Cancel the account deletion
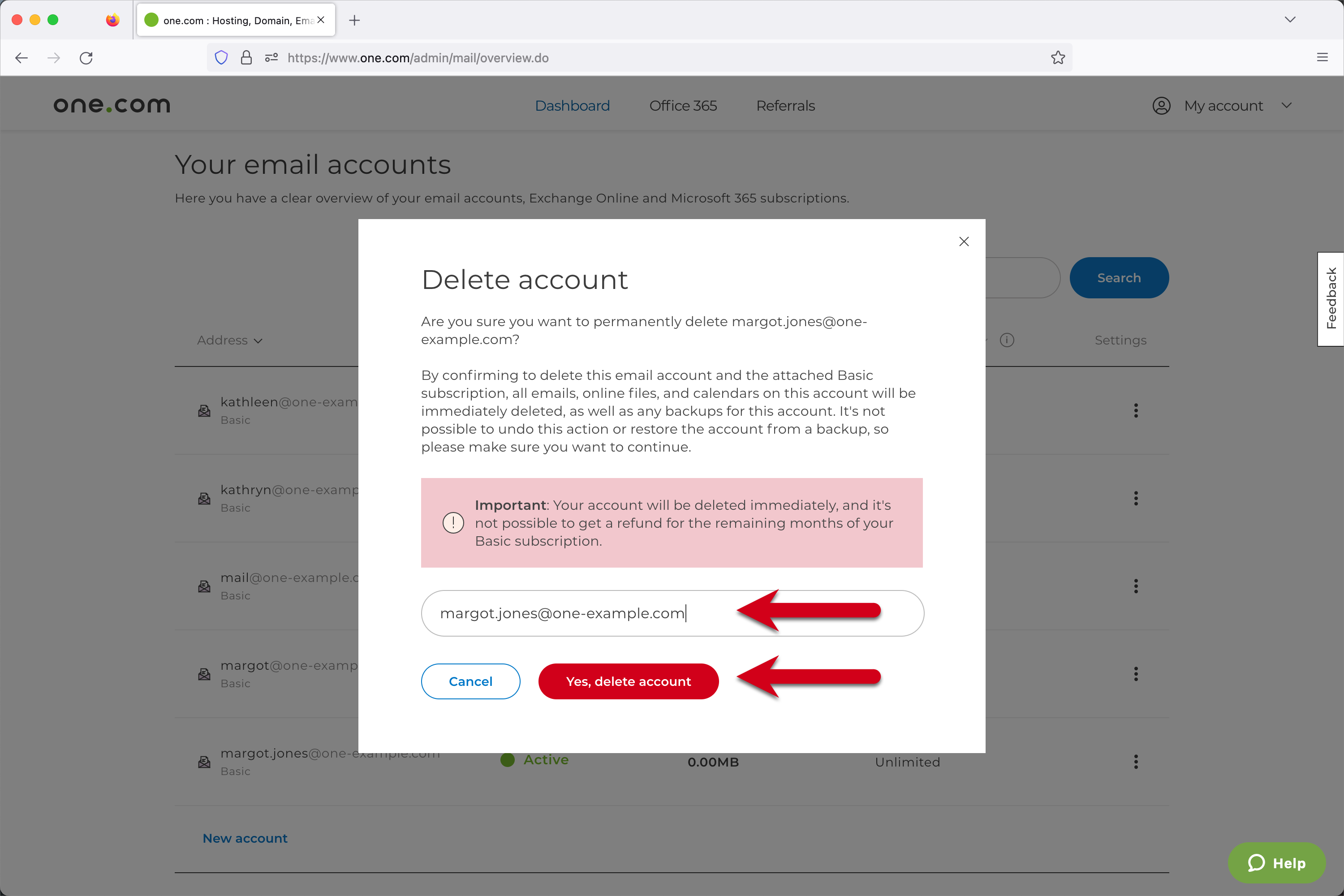 point(470,681)
